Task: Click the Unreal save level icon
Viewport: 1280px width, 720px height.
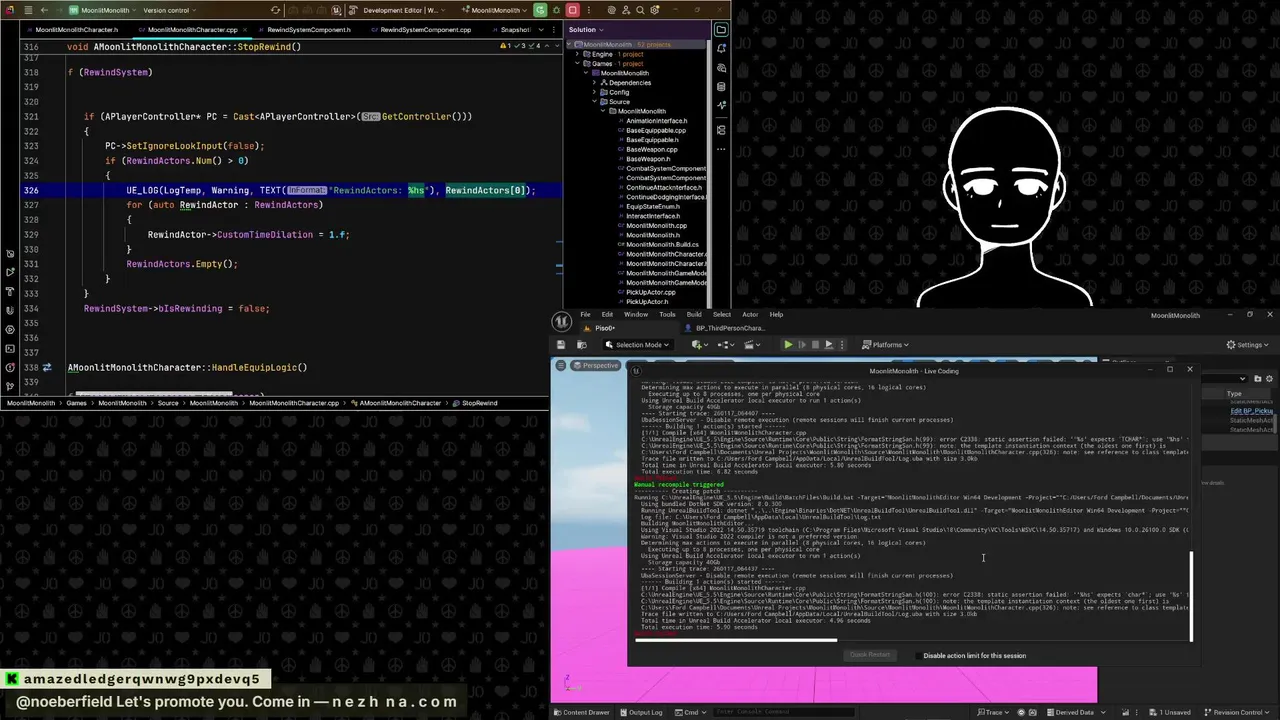Action: (x=560, y=345)
